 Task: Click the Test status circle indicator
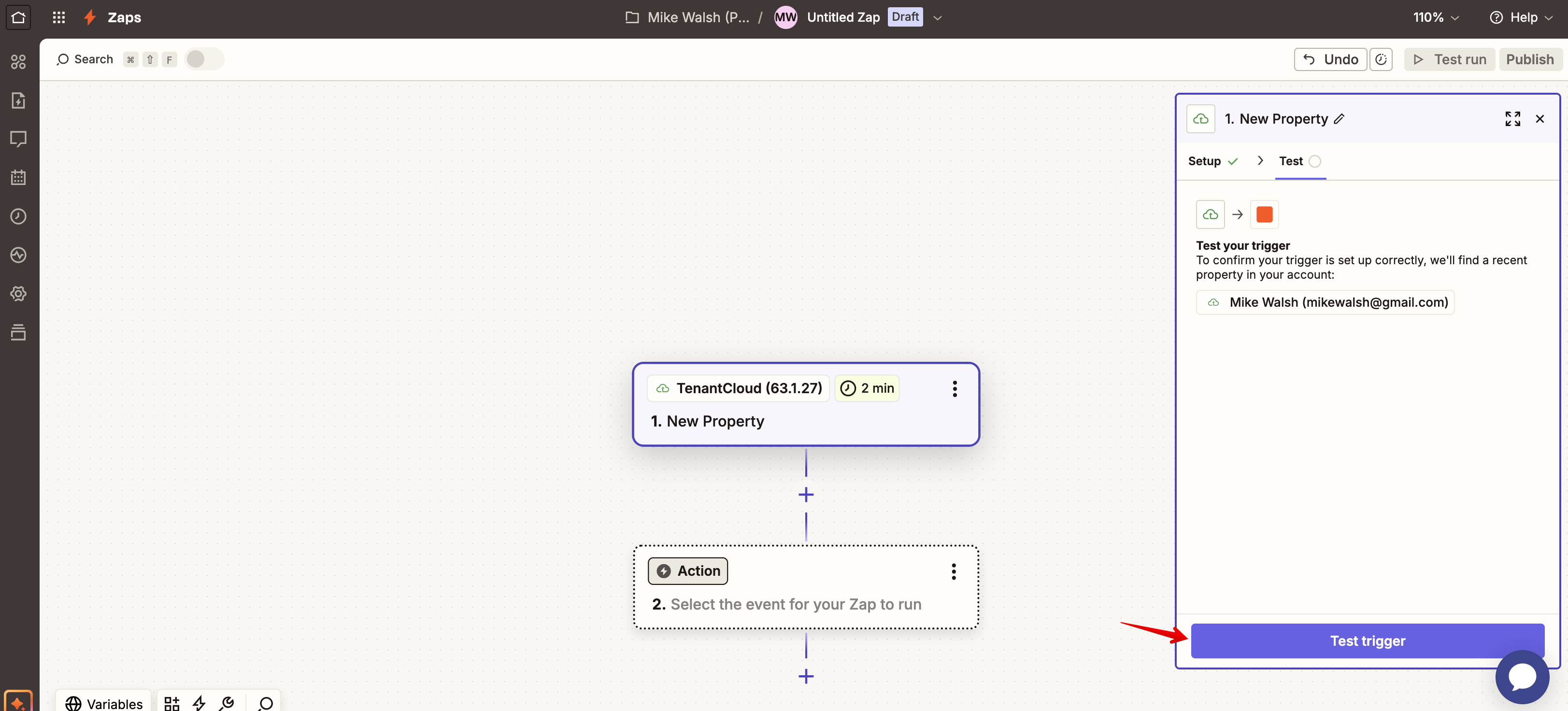click(1315, 161)
